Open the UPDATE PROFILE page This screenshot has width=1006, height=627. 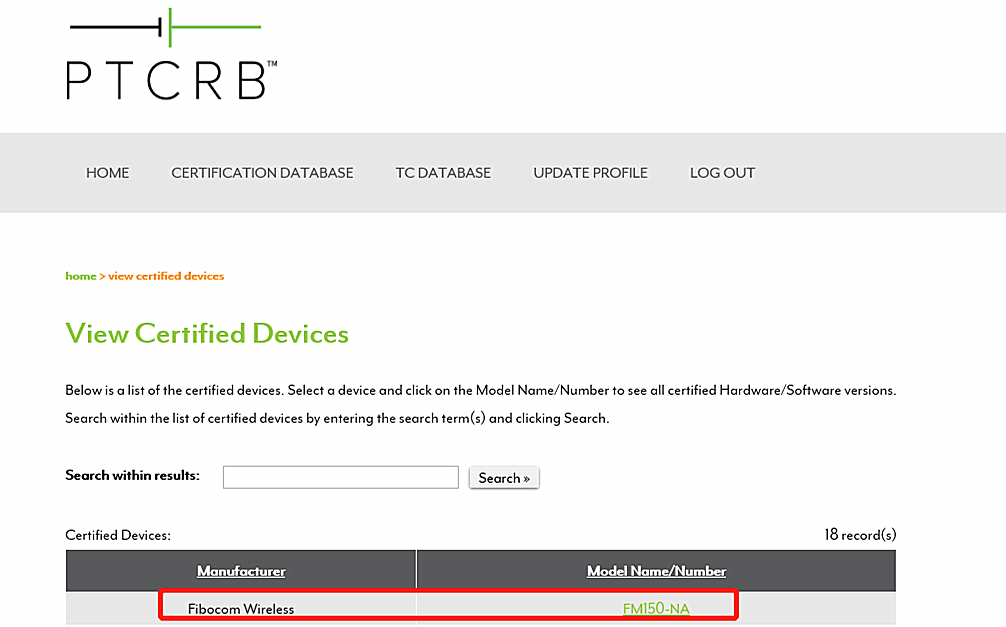pos(590,172)
